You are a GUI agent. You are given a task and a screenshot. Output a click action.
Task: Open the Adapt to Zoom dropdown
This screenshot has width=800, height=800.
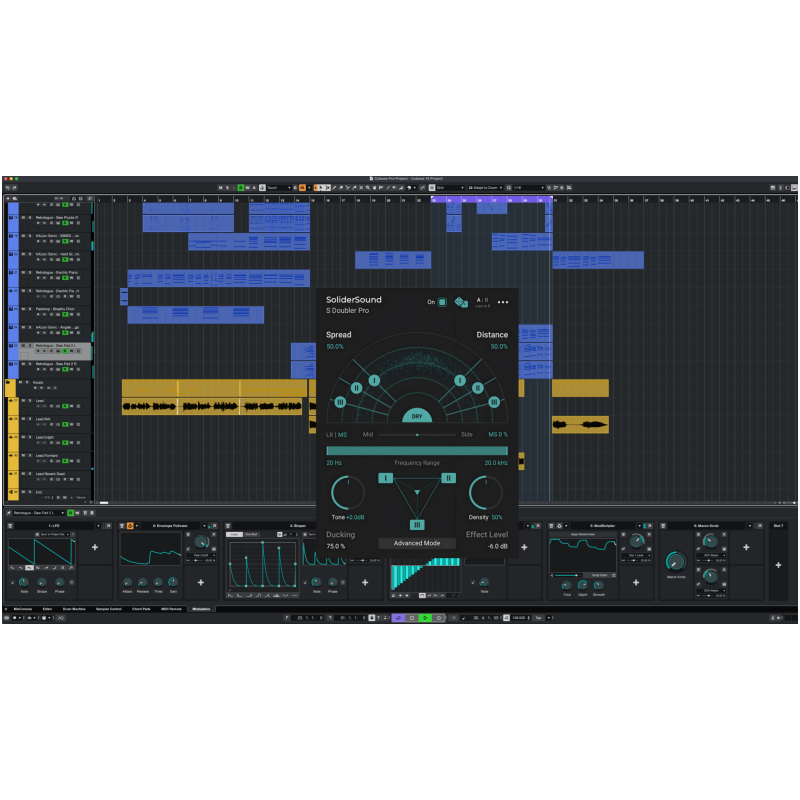pos(486,188)
